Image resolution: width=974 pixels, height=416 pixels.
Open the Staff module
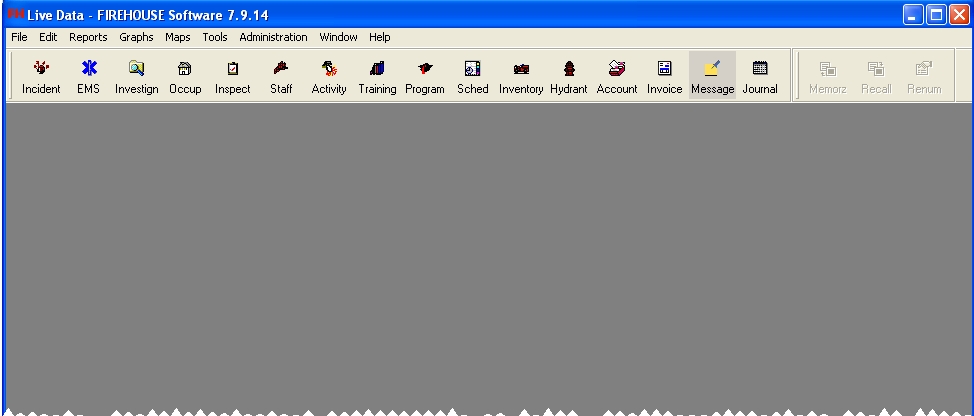(x=281, y=76)
